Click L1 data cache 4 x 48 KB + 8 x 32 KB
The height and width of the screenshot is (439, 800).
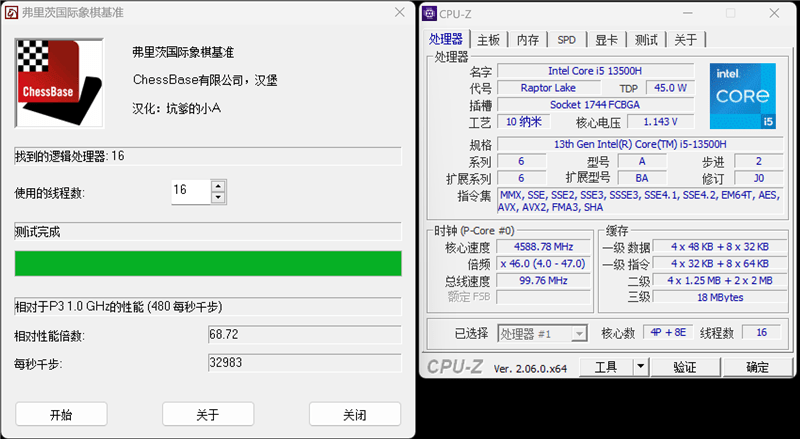[720, 247]
